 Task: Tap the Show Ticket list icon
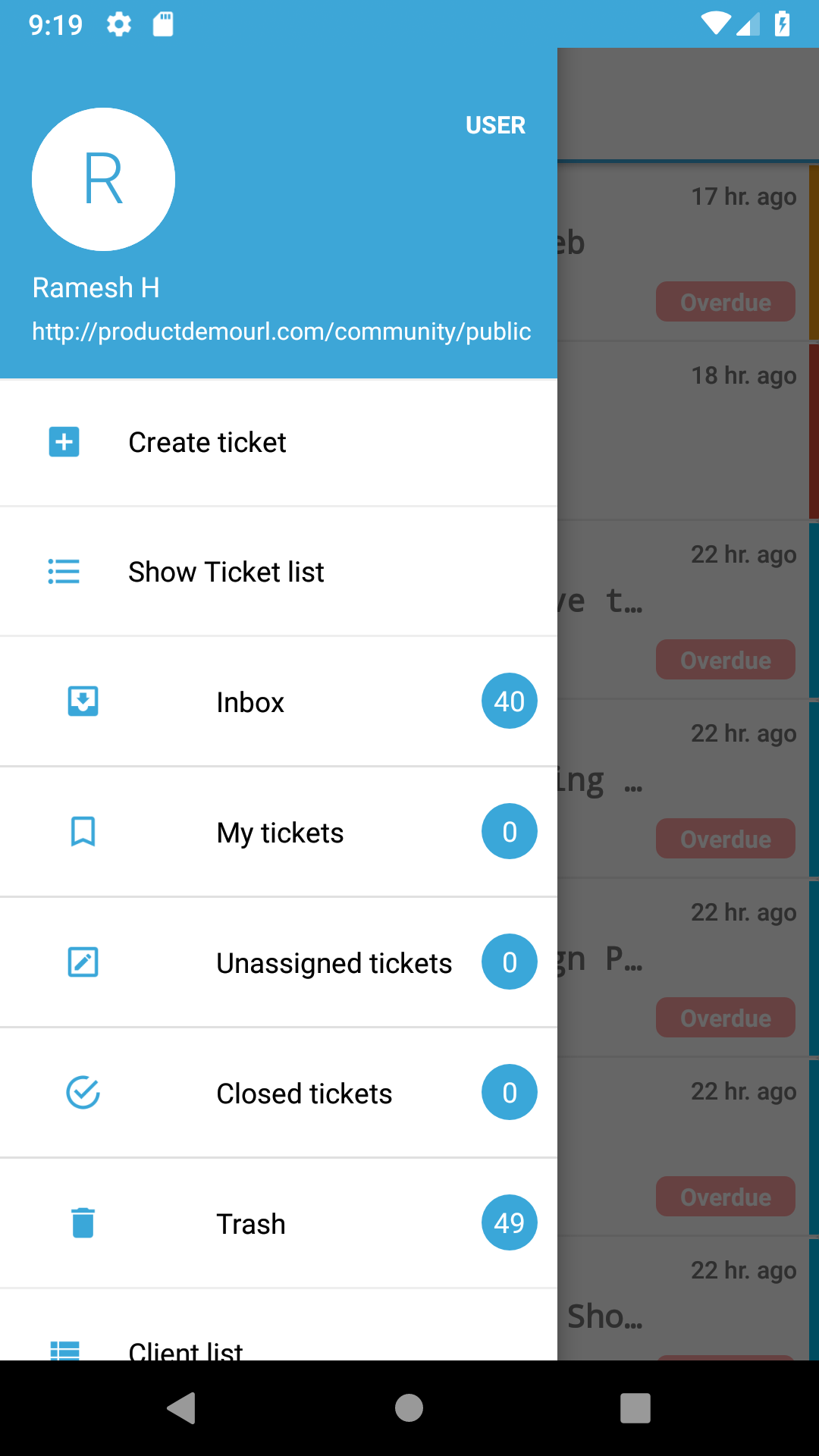[64, 572]
